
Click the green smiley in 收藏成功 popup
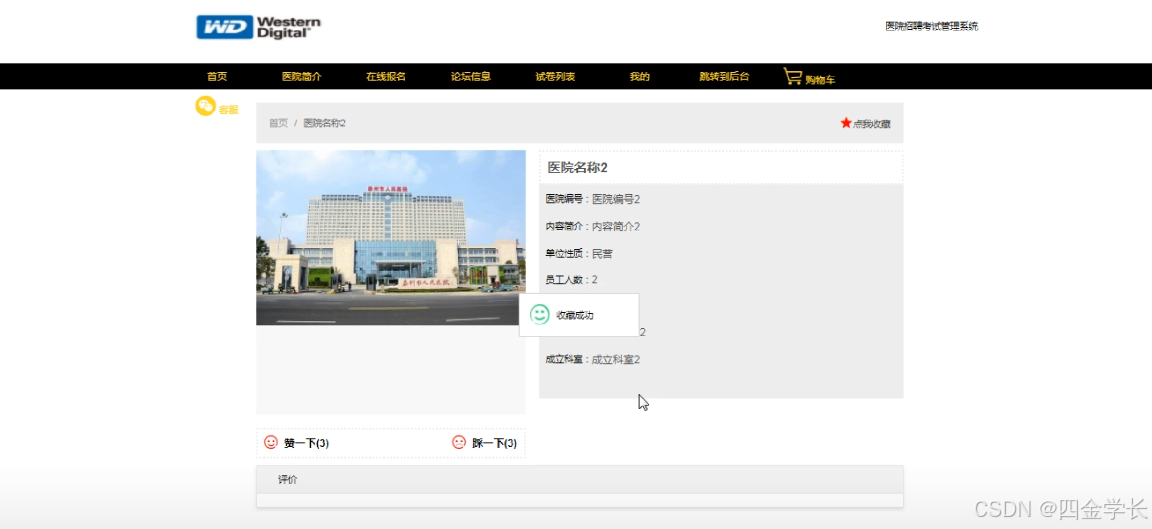click(x=540, y=314)
